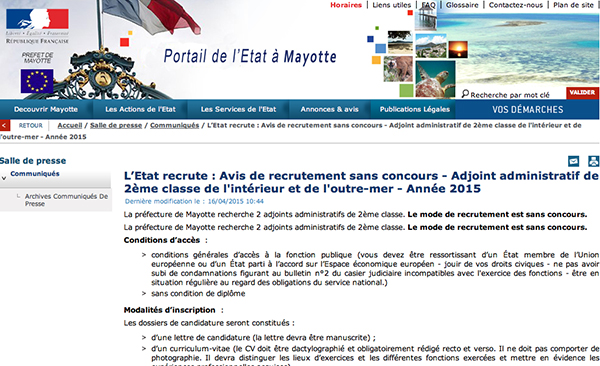
Task: Click the red VALIDER button
Action: click(x=582, y=93)
